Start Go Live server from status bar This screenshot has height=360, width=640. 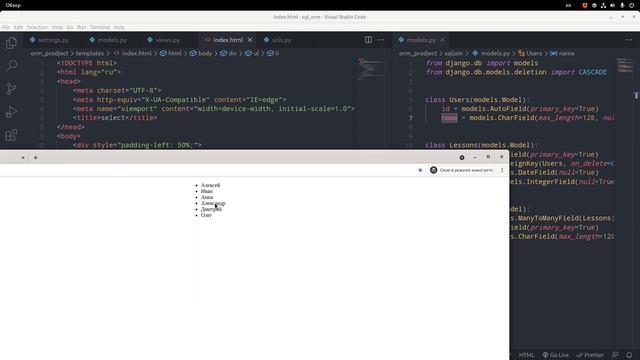point(556,355)
